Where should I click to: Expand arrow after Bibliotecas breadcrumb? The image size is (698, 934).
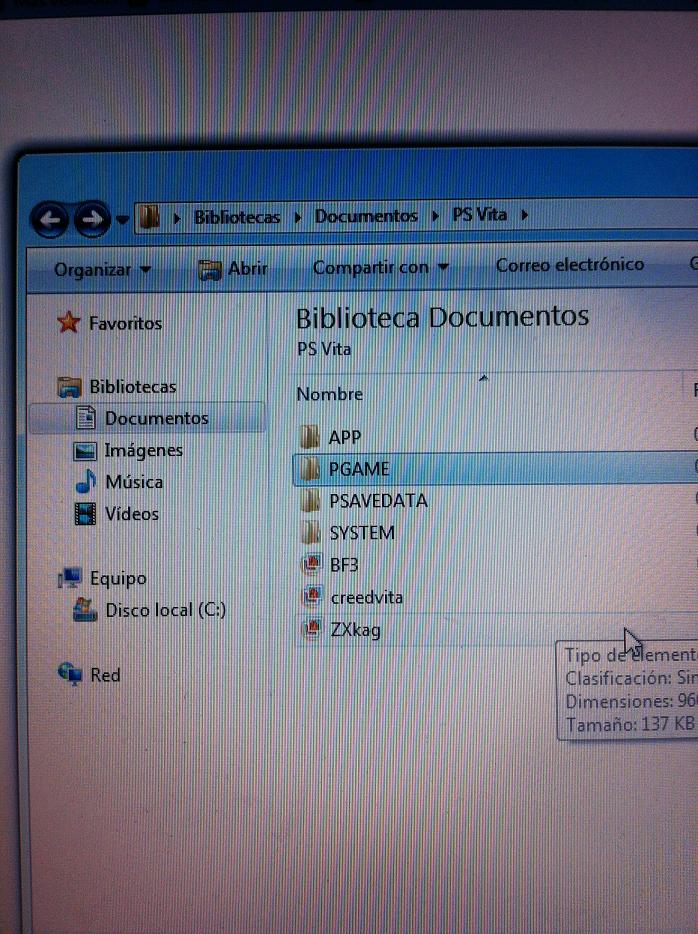click(x=298, y=217)
